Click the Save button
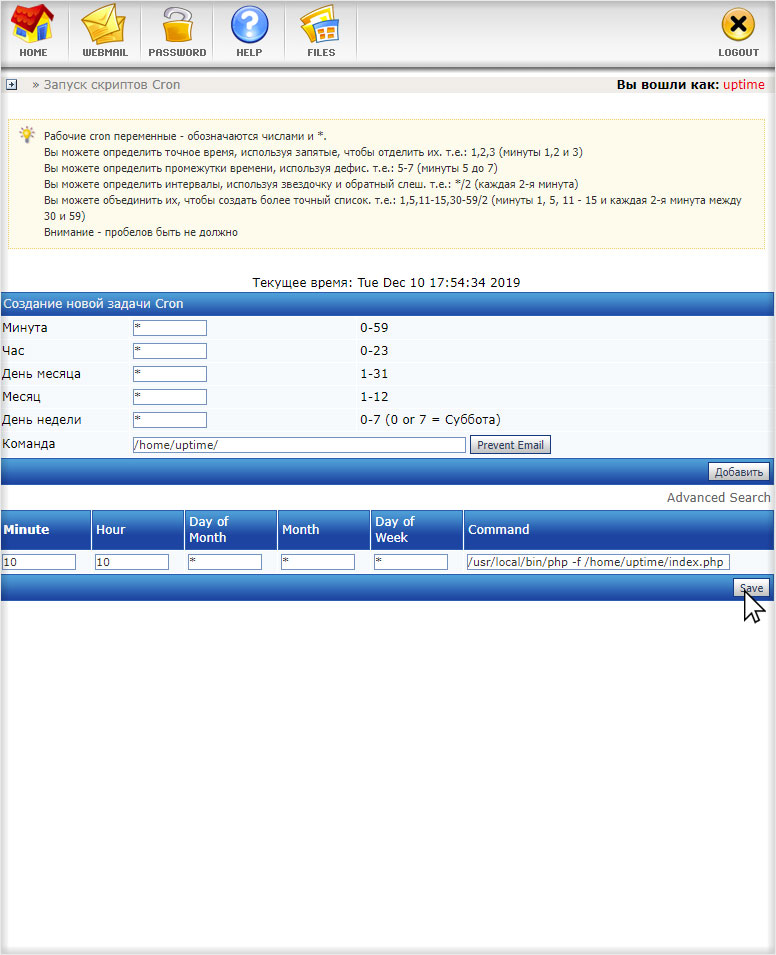Screen dimensions: 776x955 click(751, 588)
